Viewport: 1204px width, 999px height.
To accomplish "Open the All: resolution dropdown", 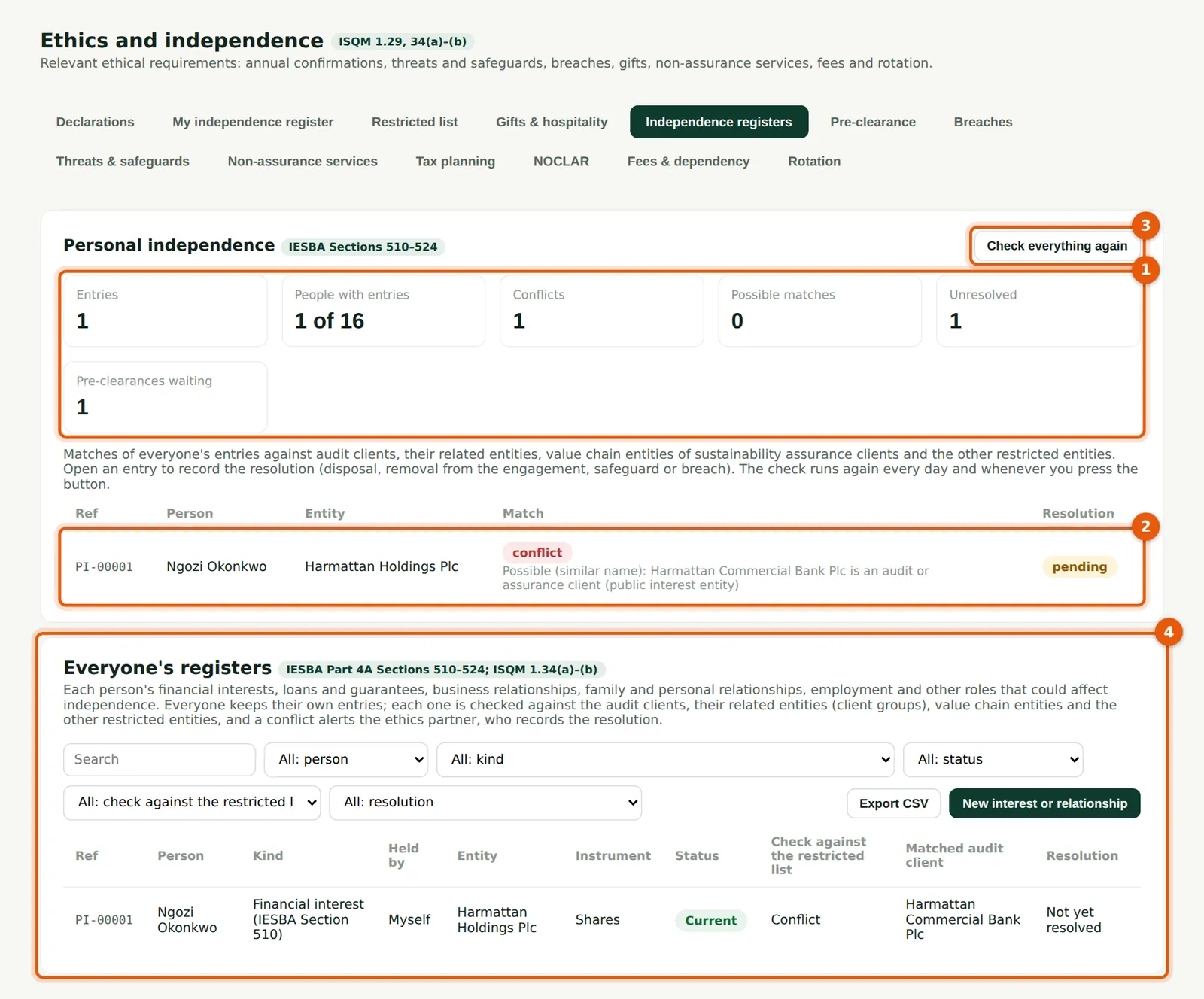I will click(485, 803).
